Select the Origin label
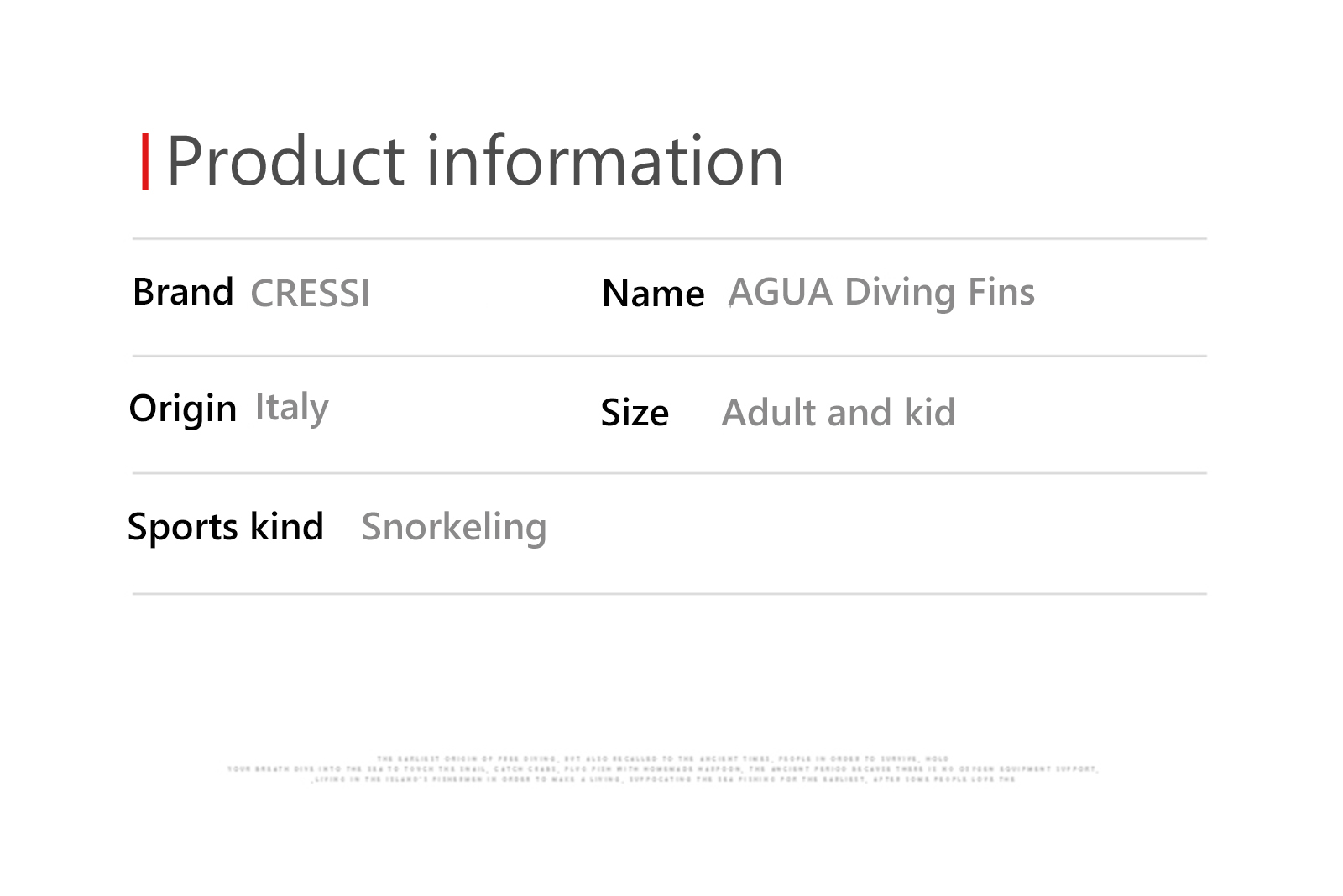Image resolution: width=1343 pixels, height=896 pixels. tap(183, 409)
